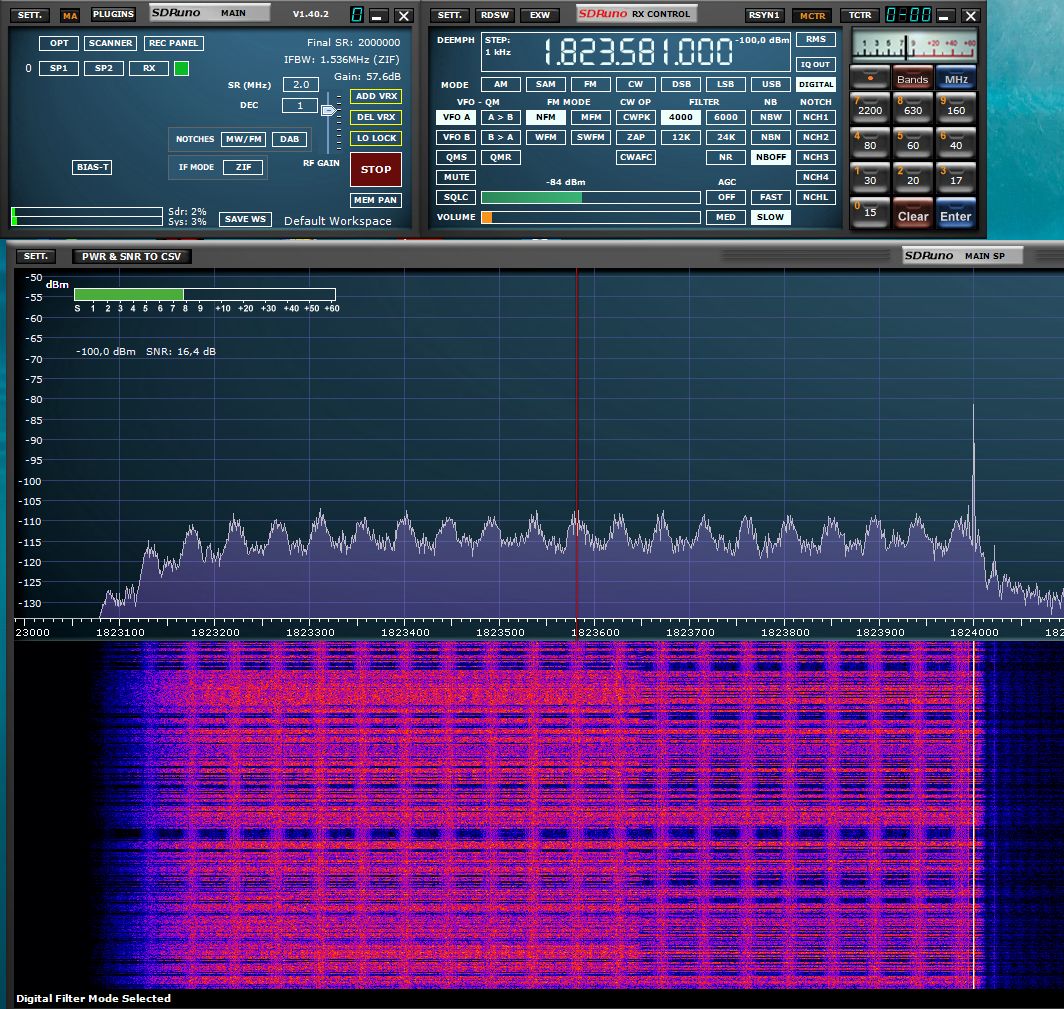Select USB mode
Screen dimensions: 1064x1009
tap(770, 84)
